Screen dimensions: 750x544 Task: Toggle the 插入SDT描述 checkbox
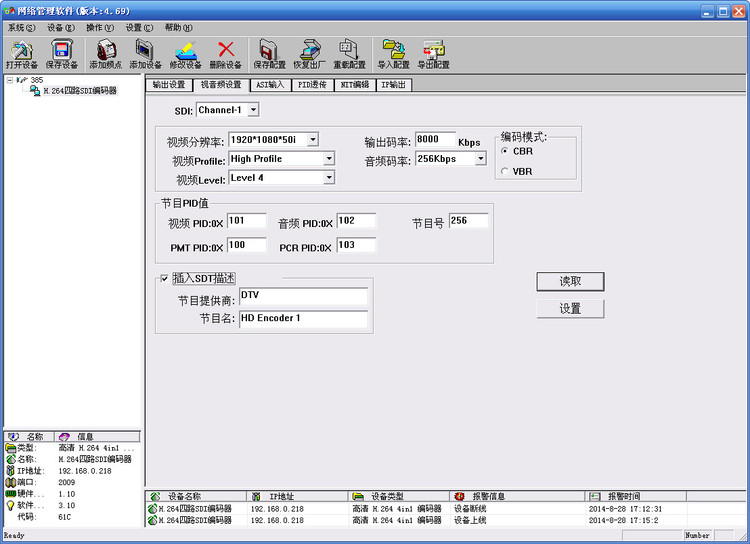click(x=165, y=278)
